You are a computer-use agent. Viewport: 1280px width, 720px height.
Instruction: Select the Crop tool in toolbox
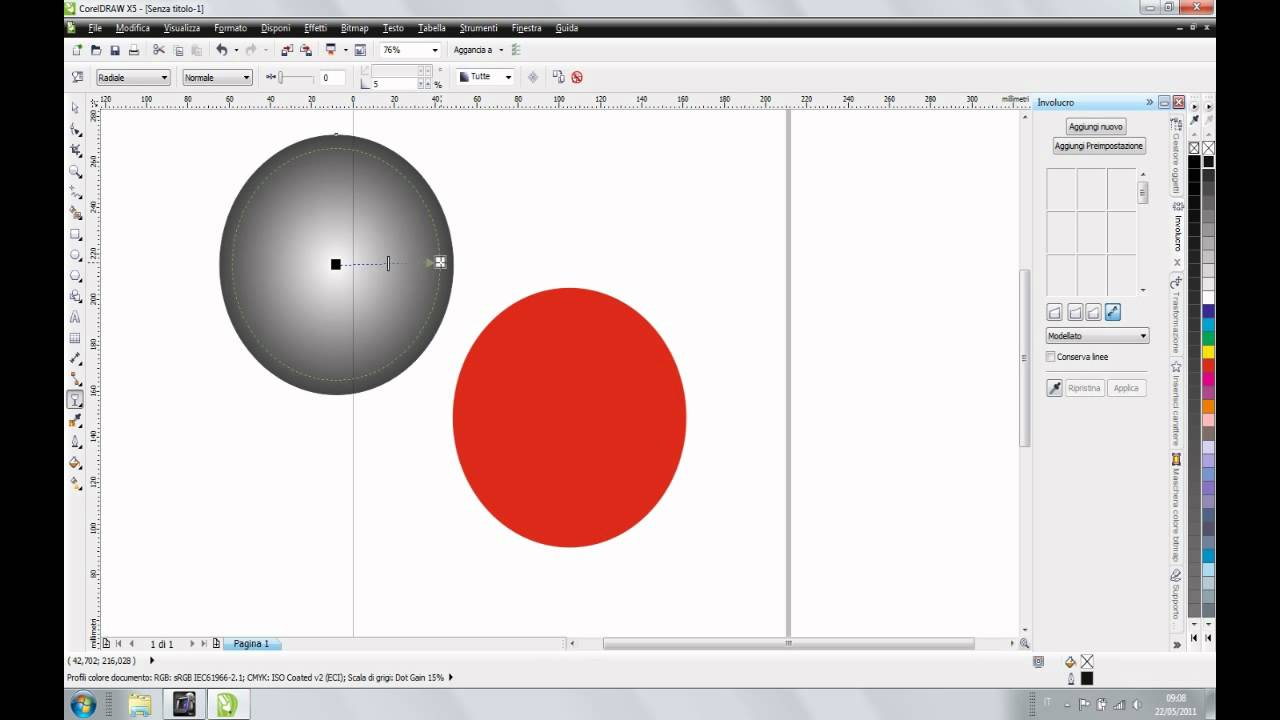(x=75, y=150)
